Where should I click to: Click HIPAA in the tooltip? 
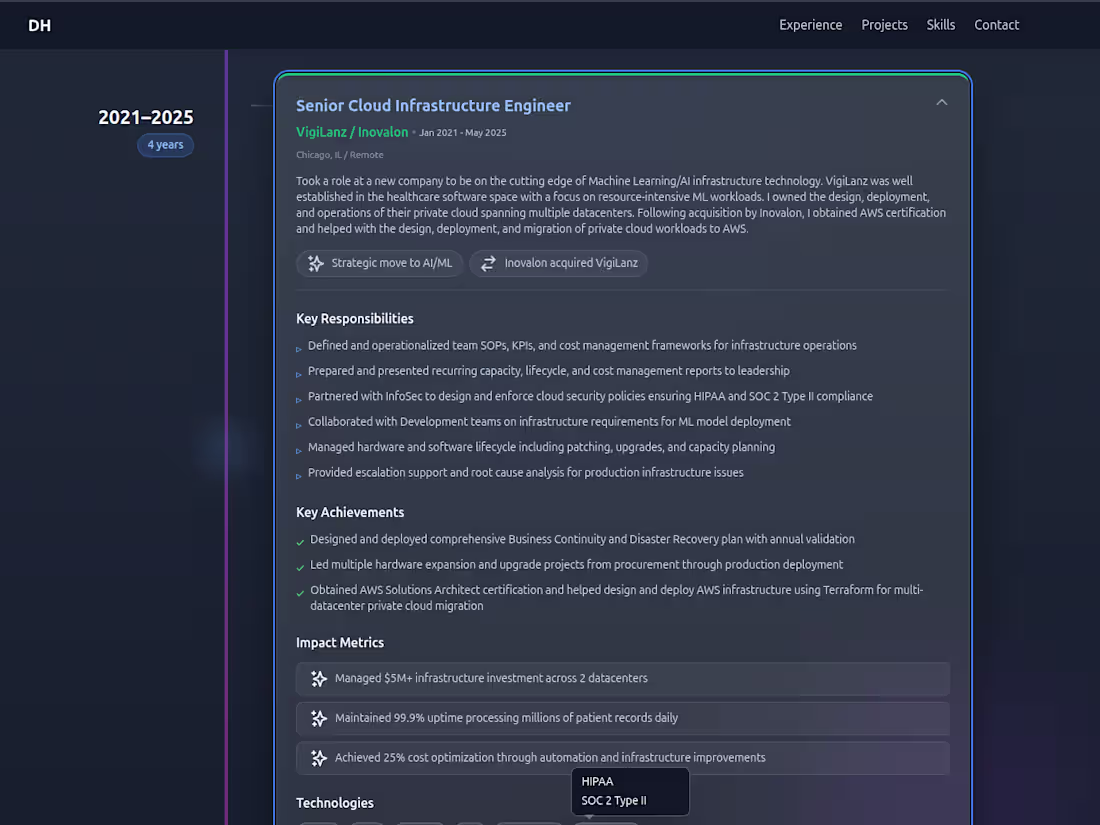click(597, 782)
